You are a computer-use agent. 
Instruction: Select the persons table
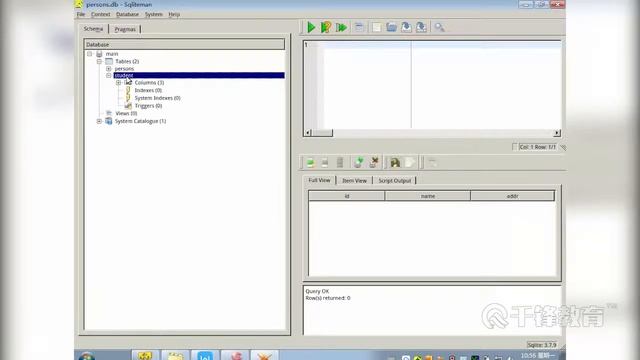pos(124,69)
